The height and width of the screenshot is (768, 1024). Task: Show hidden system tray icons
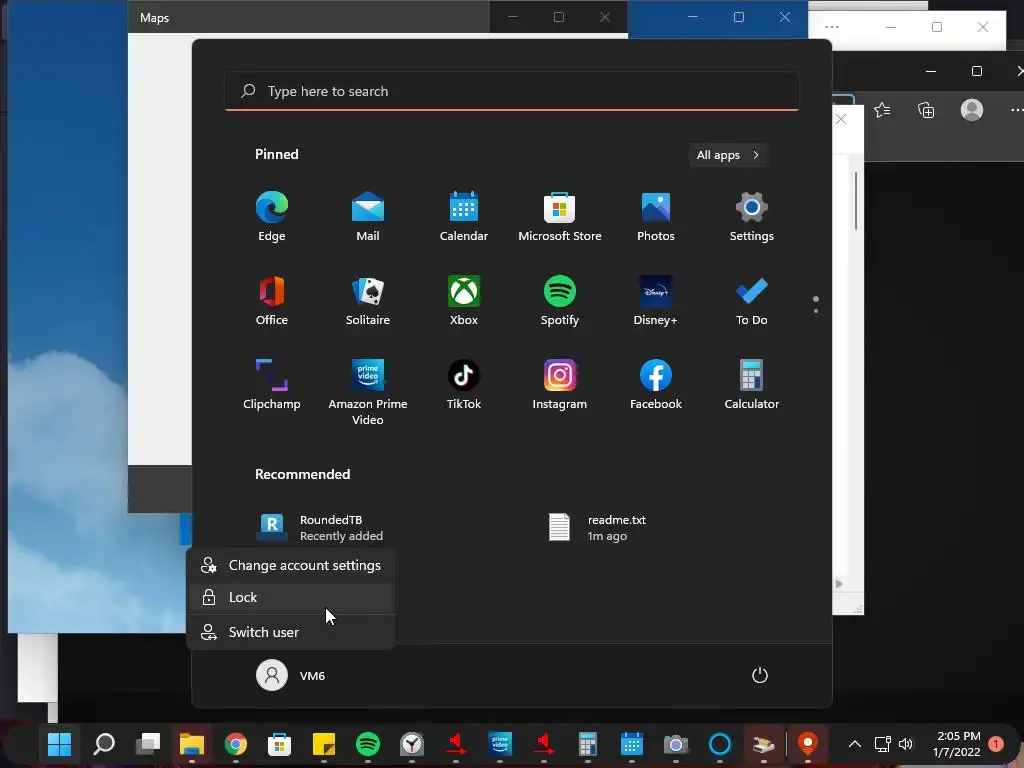click(855, 744)
